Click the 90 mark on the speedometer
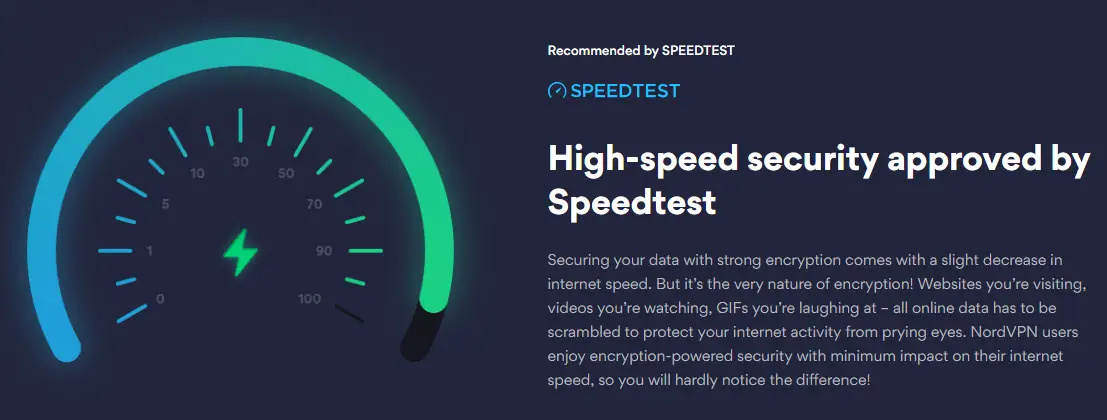1107x420 pixels. [x=324, y=251]
